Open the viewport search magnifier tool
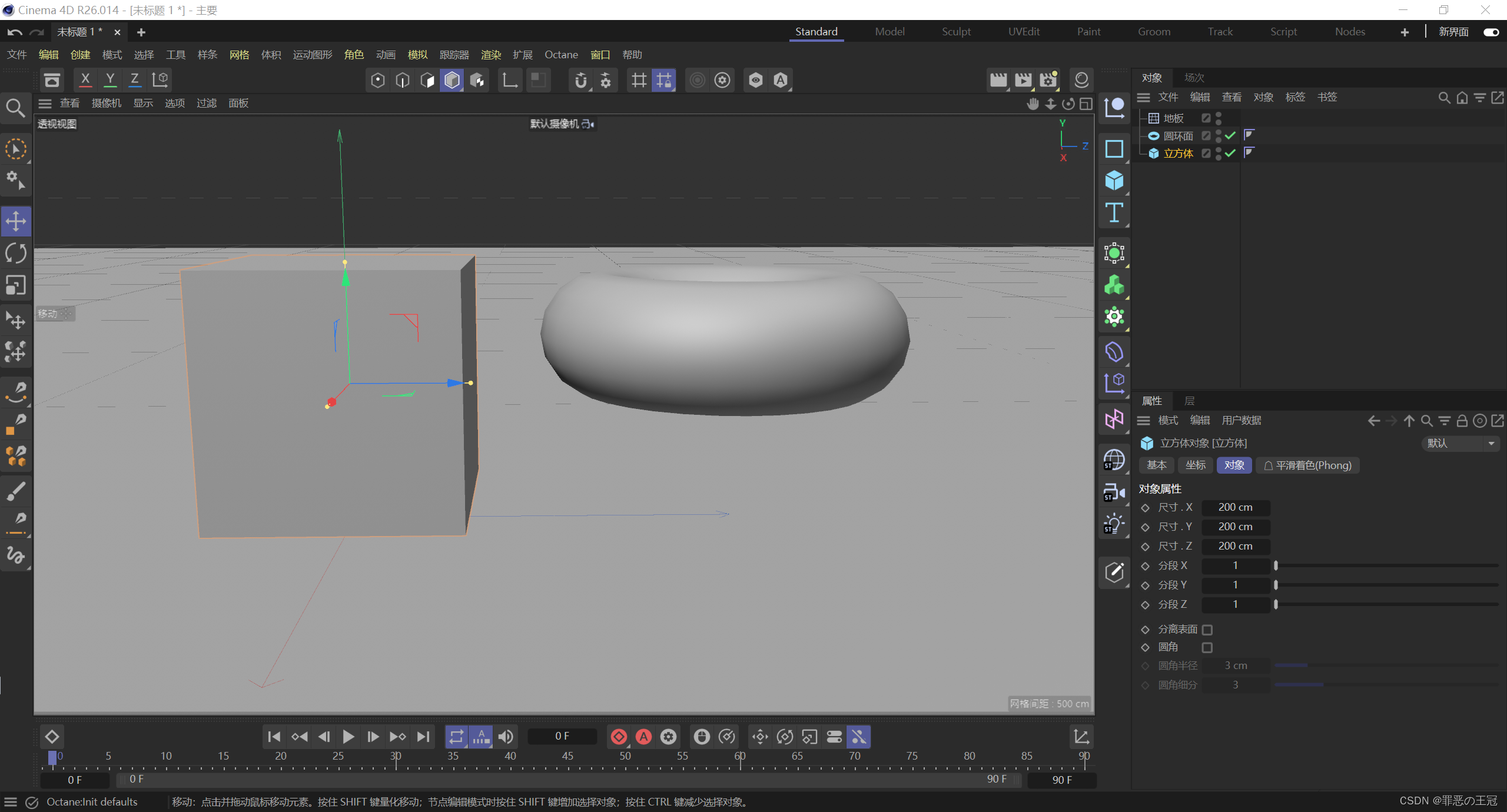The width and height of the screenshot is (1507, 812). [16, 108]
